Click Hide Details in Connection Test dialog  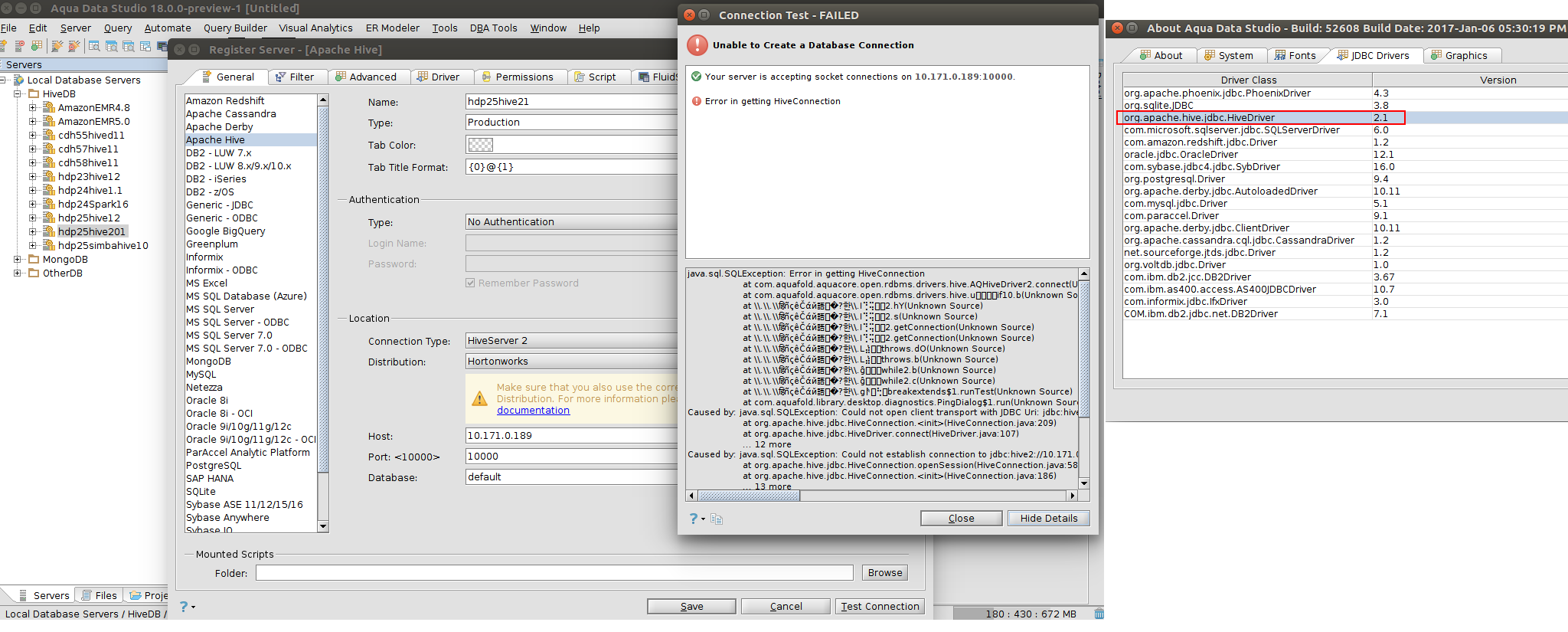pos(1048,519)
